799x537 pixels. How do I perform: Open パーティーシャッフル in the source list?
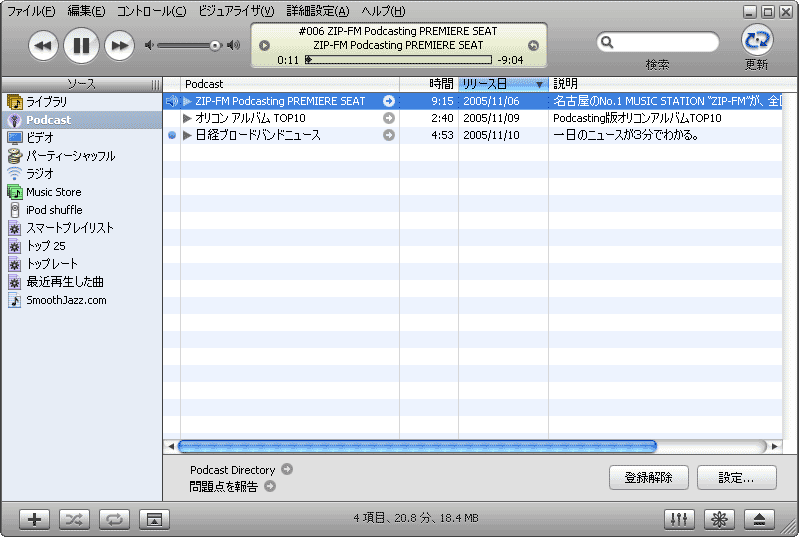point(82,156)
